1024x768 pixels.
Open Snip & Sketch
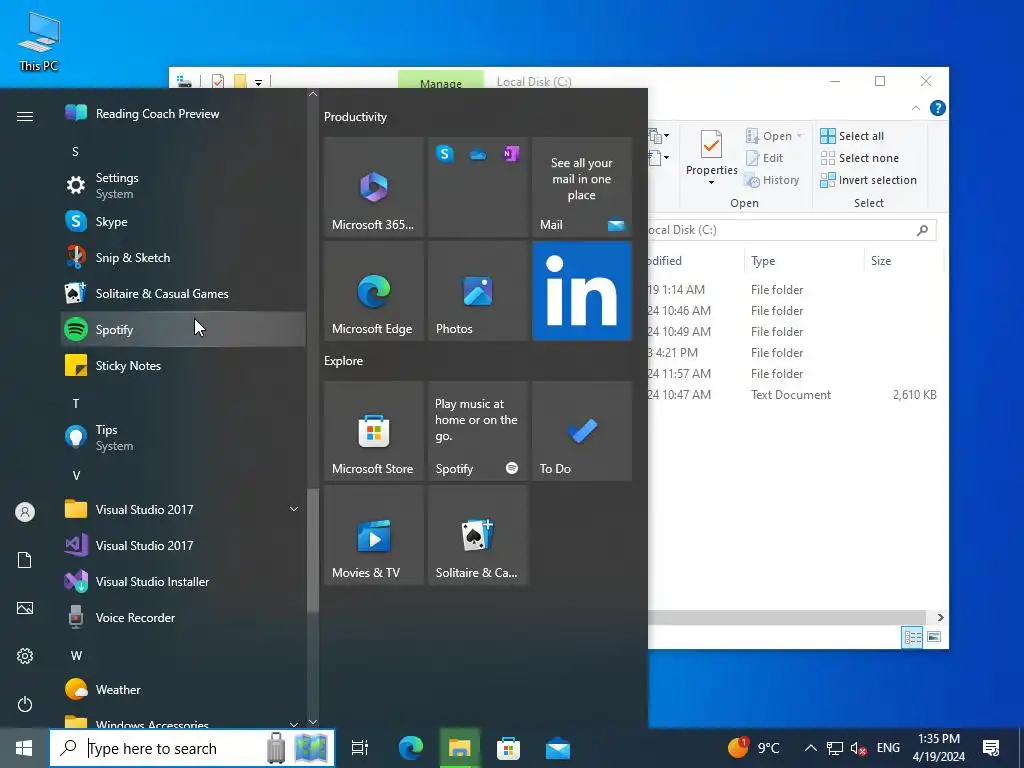click(x=183, y=257)
